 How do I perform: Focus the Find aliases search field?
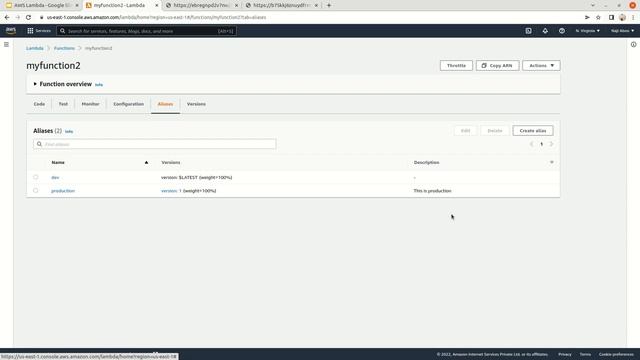155,144
